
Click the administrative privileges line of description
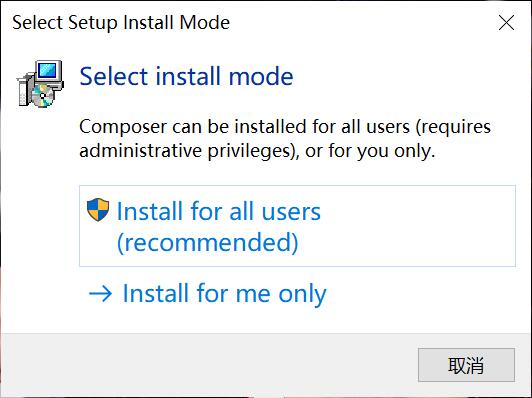[257, 151]
